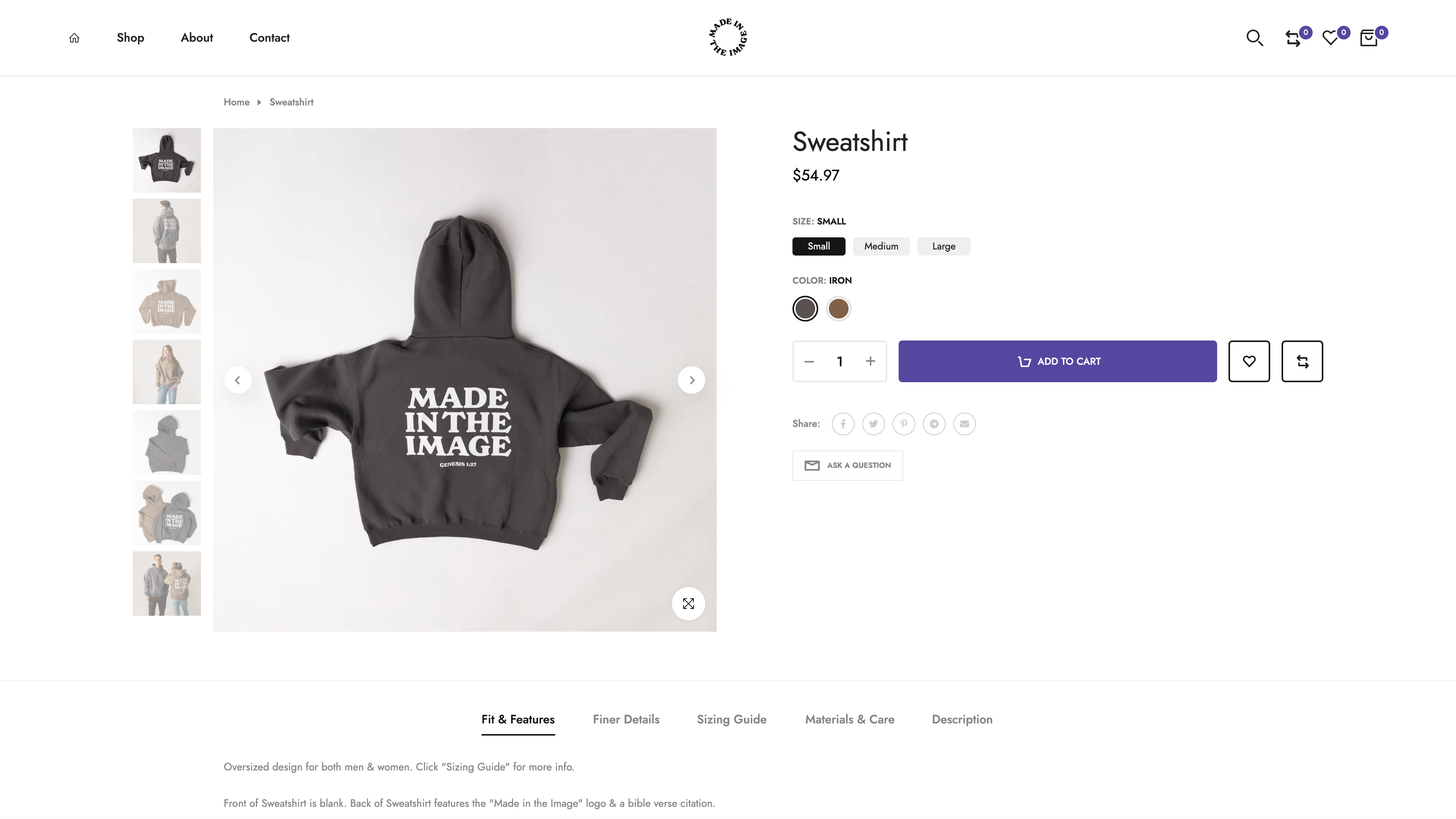1456x819 pixels.
Task: Click the home icon in the navigation
Action: [74, 37]
